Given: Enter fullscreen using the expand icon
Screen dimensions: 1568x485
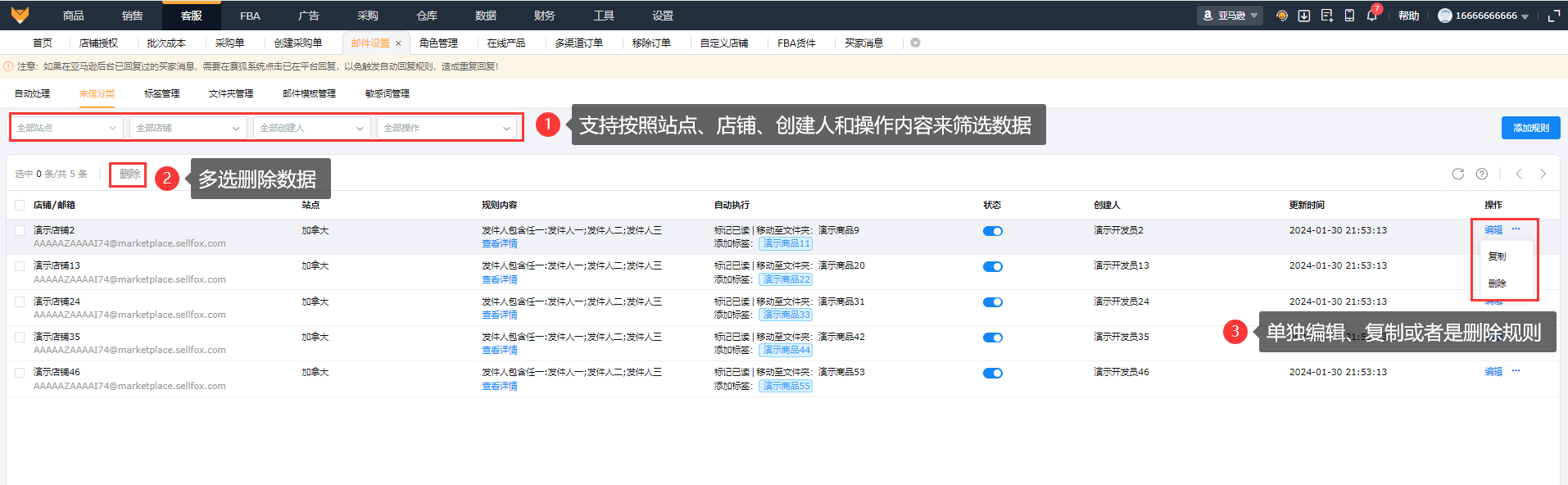Looking at the screenshot, I should (x=1553, y=16).
